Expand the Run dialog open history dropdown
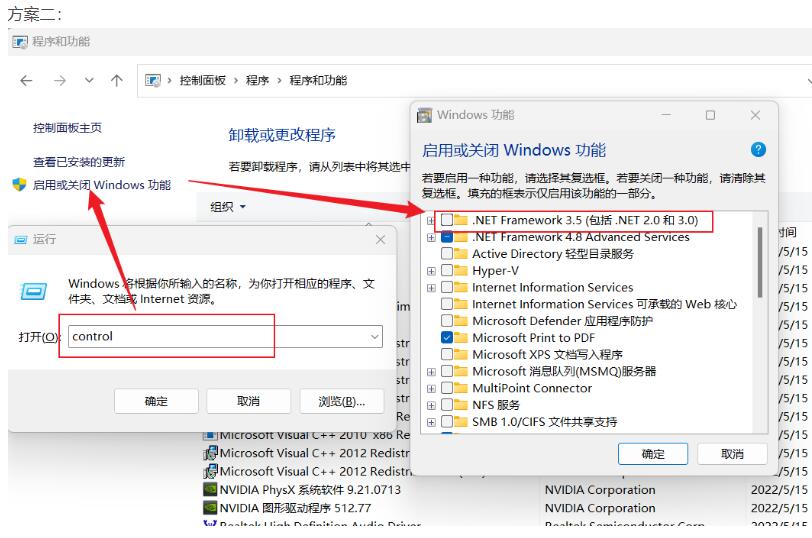 pos(374,337)
